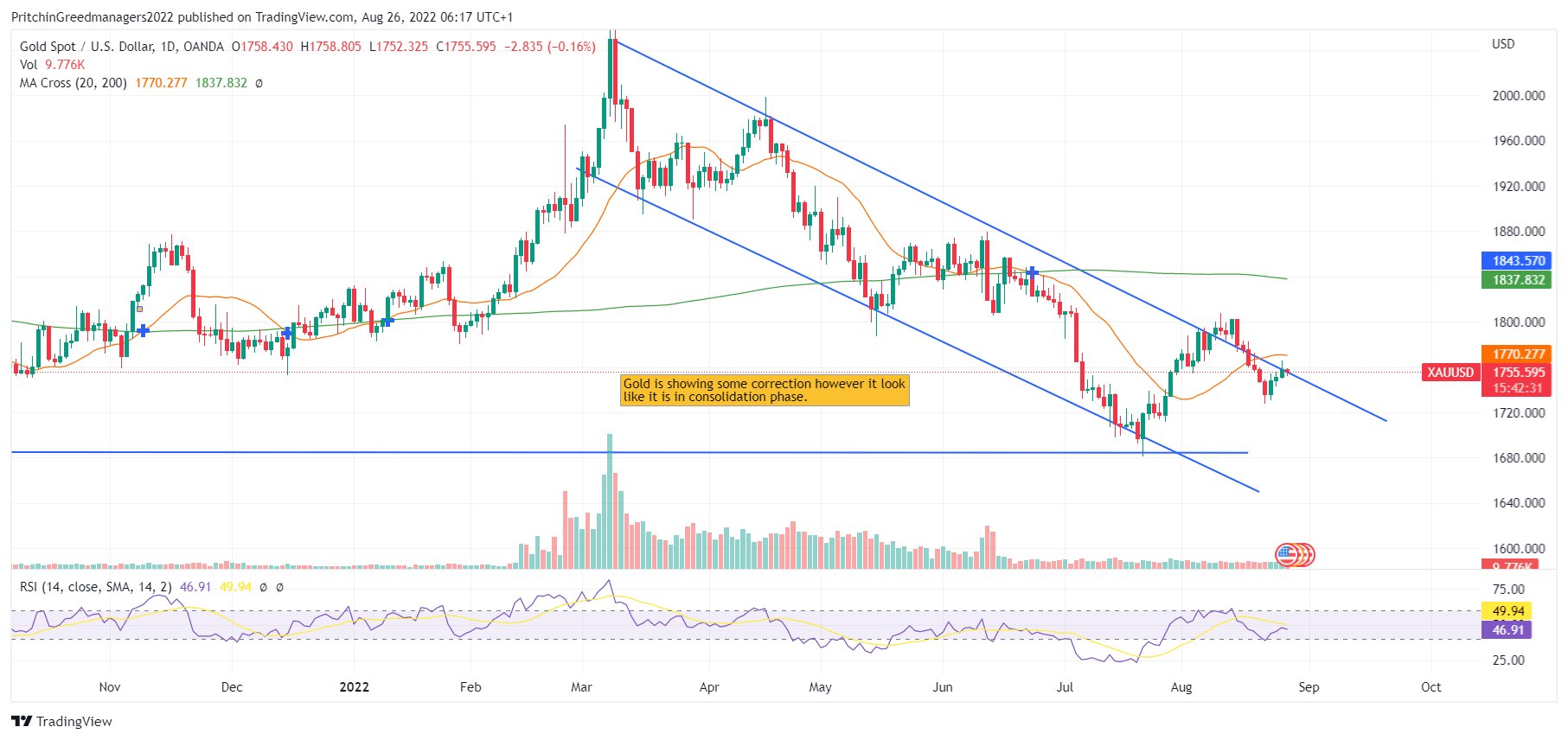Screen dimensions: 1568x740
Task: Select the lower descending channel trendline
Action: 917,329
